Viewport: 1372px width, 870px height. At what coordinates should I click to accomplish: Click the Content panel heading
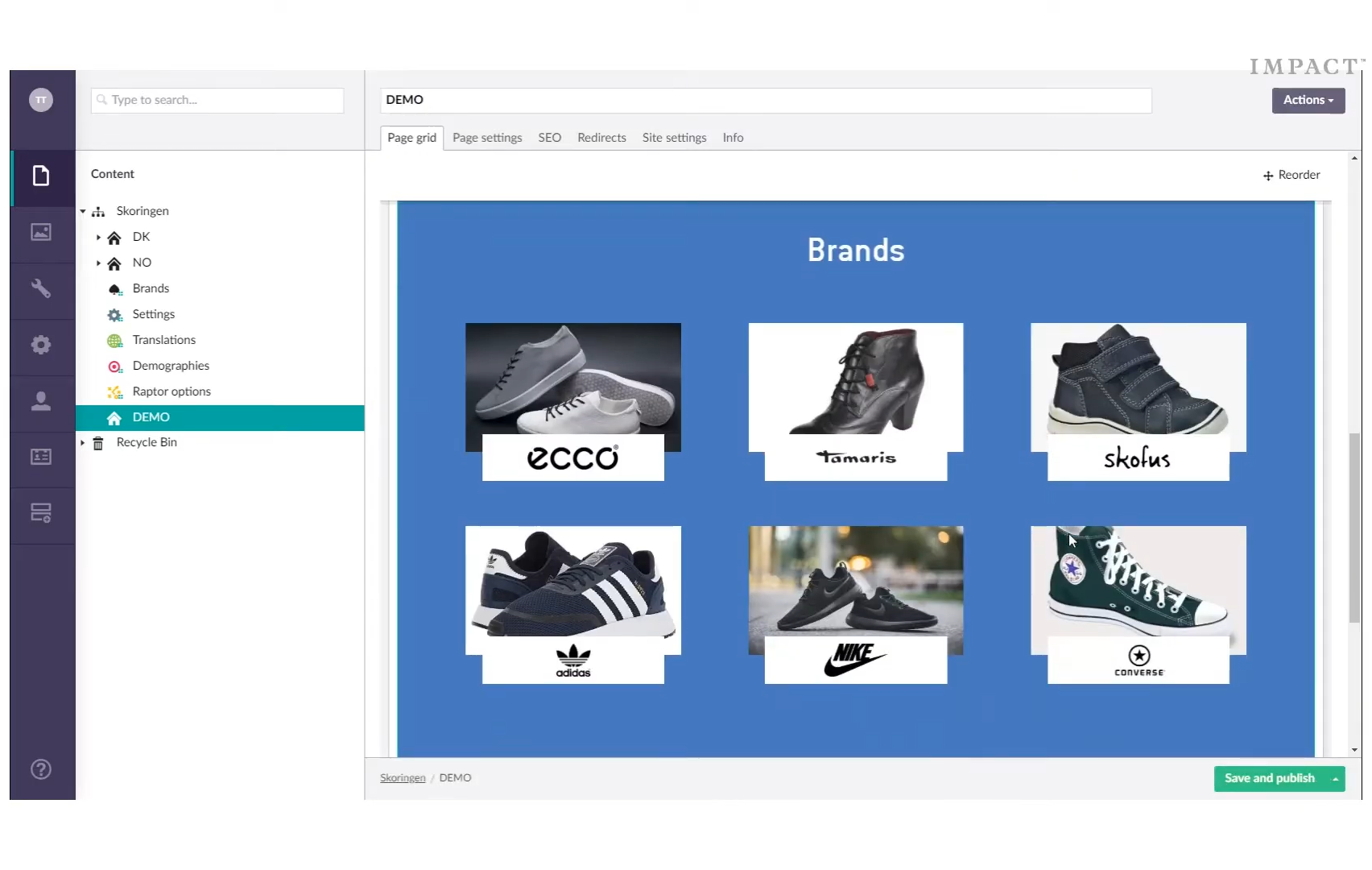pos(113,174)
